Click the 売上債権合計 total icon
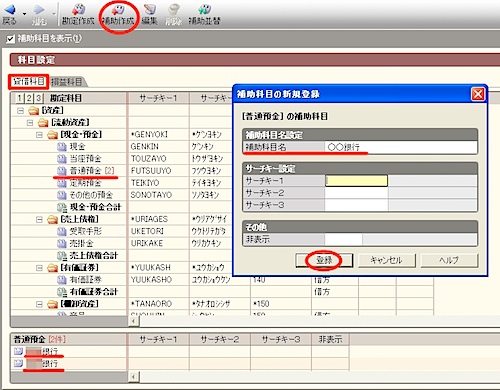 tap(62, 256)
